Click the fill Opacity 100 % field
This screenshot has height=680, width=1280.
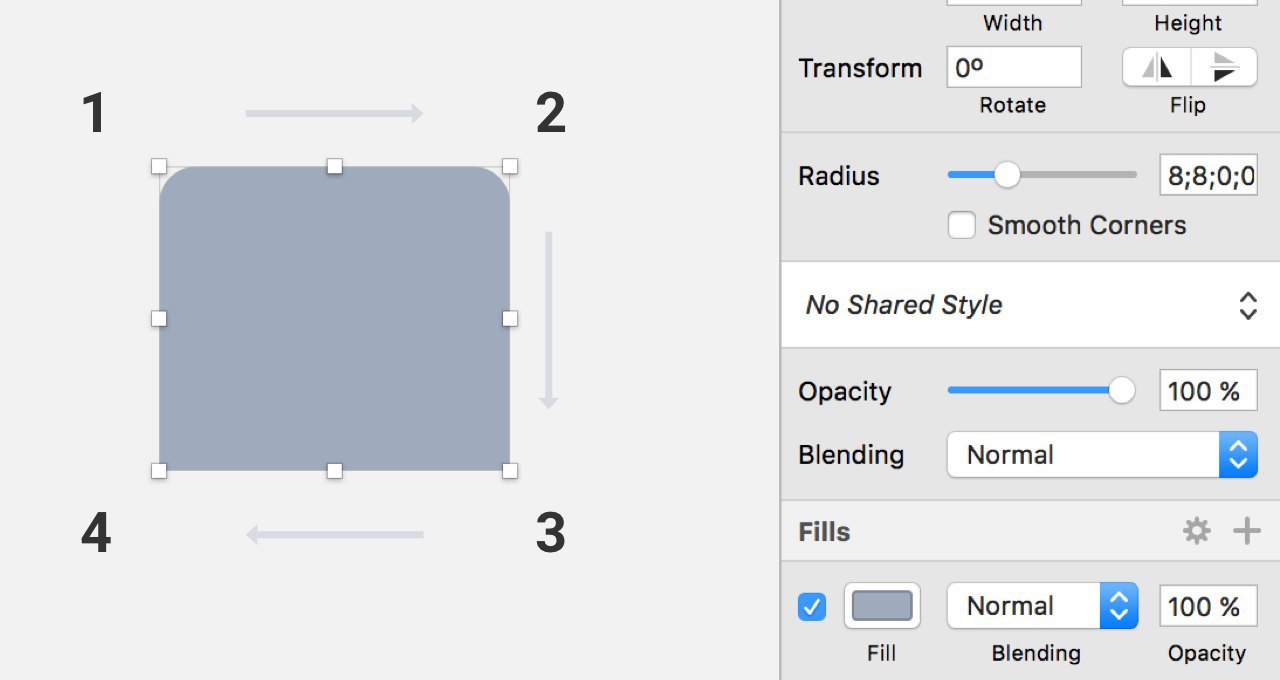tap(1208, 606)
